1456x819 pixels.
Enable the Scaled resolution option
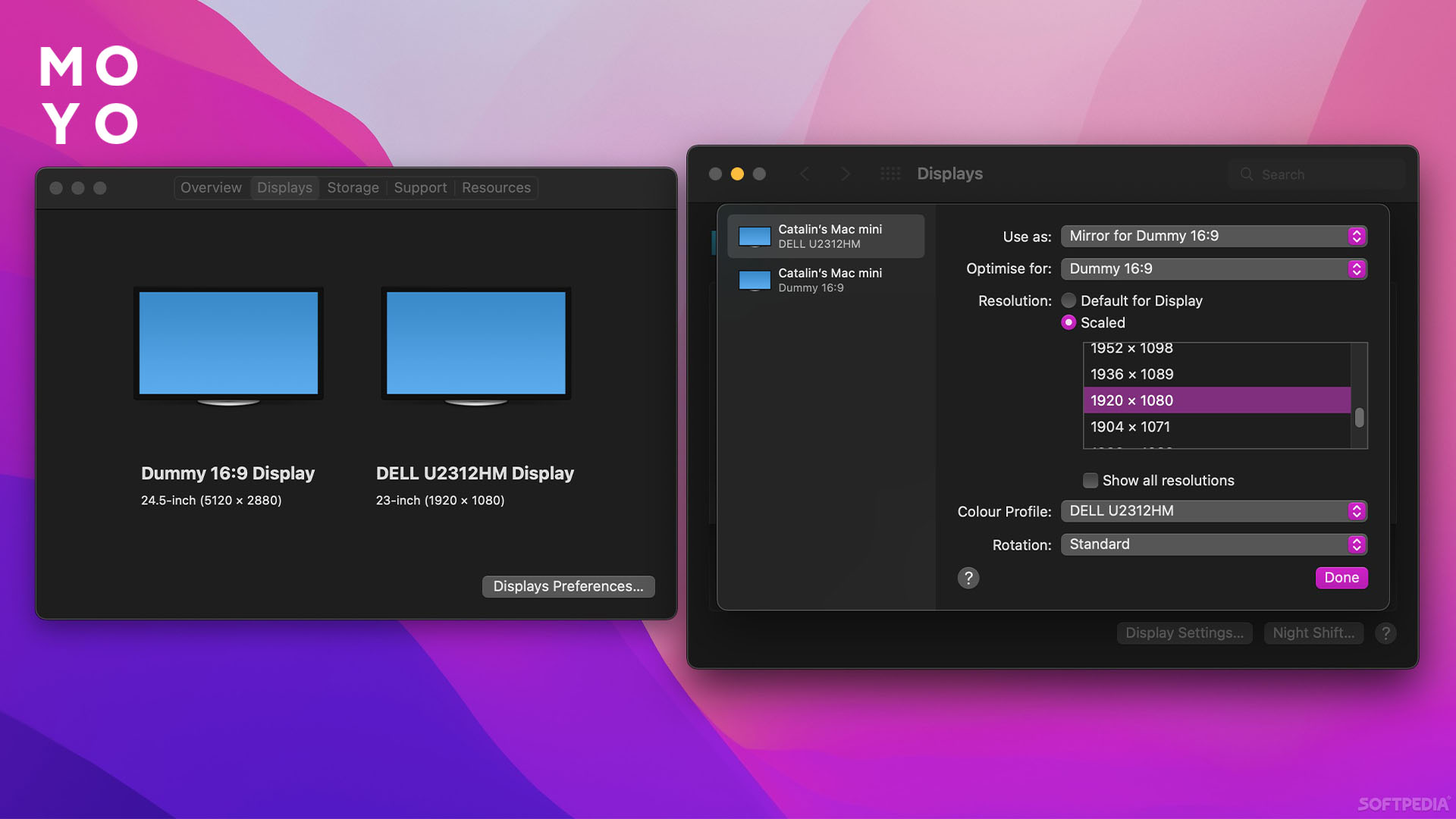[x=1069, y=322]
